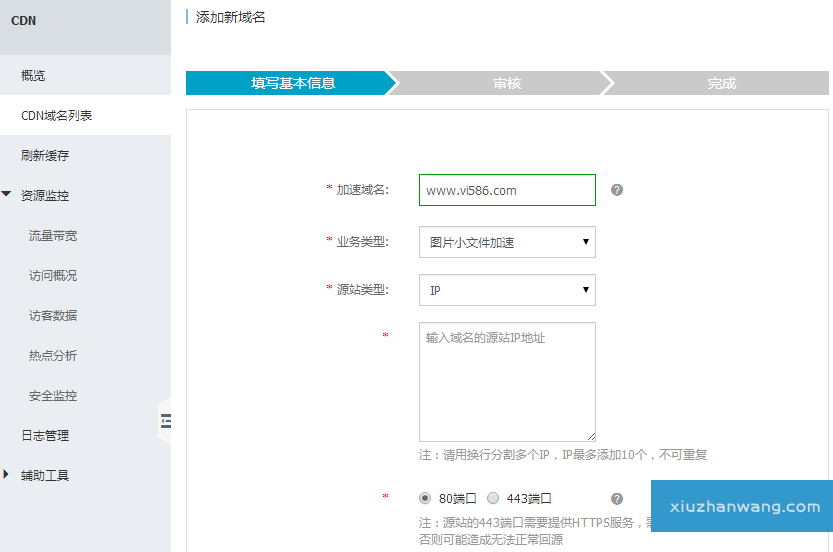
Task: Open 刷新缓存 in the sidebar
Action: [45, 156]
